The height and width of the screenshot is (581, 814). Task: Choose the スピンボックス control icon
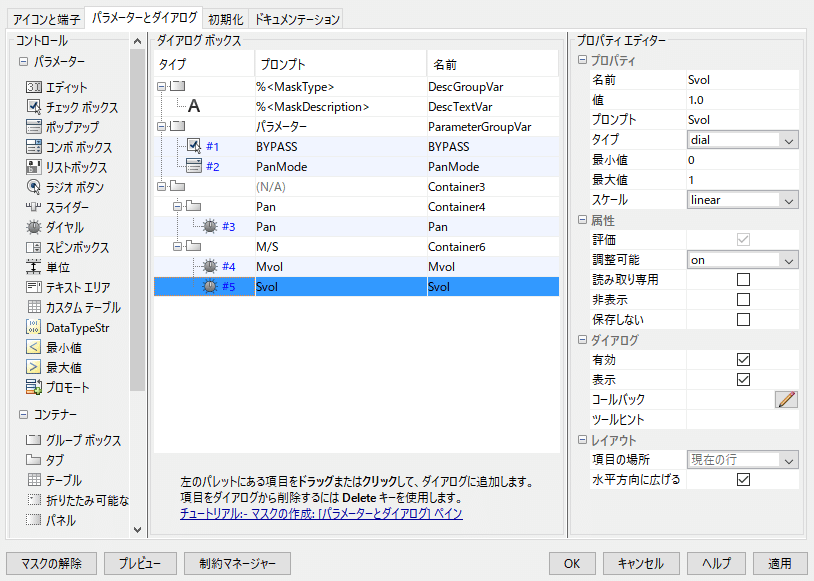pos(34,247)
